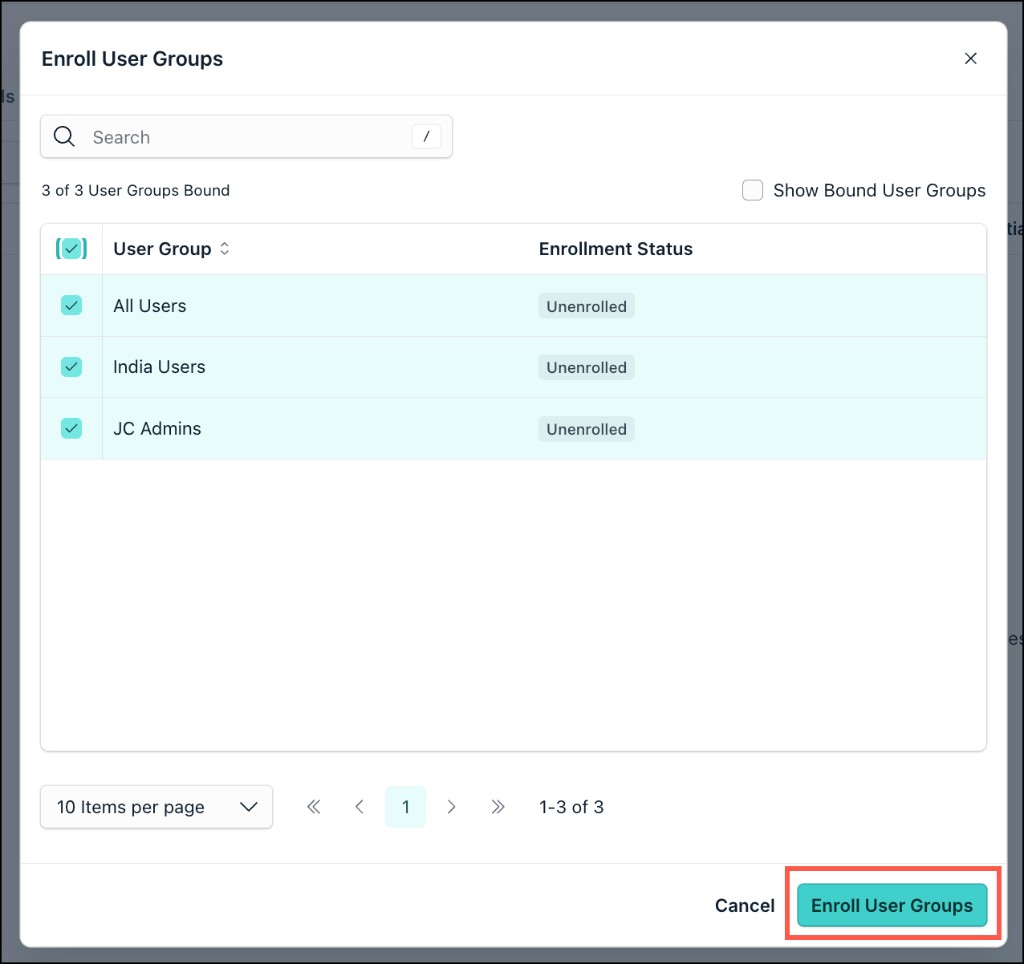Focus the Search input field
The width and height of the screenshot is (1024, 964).
point(246,137)
